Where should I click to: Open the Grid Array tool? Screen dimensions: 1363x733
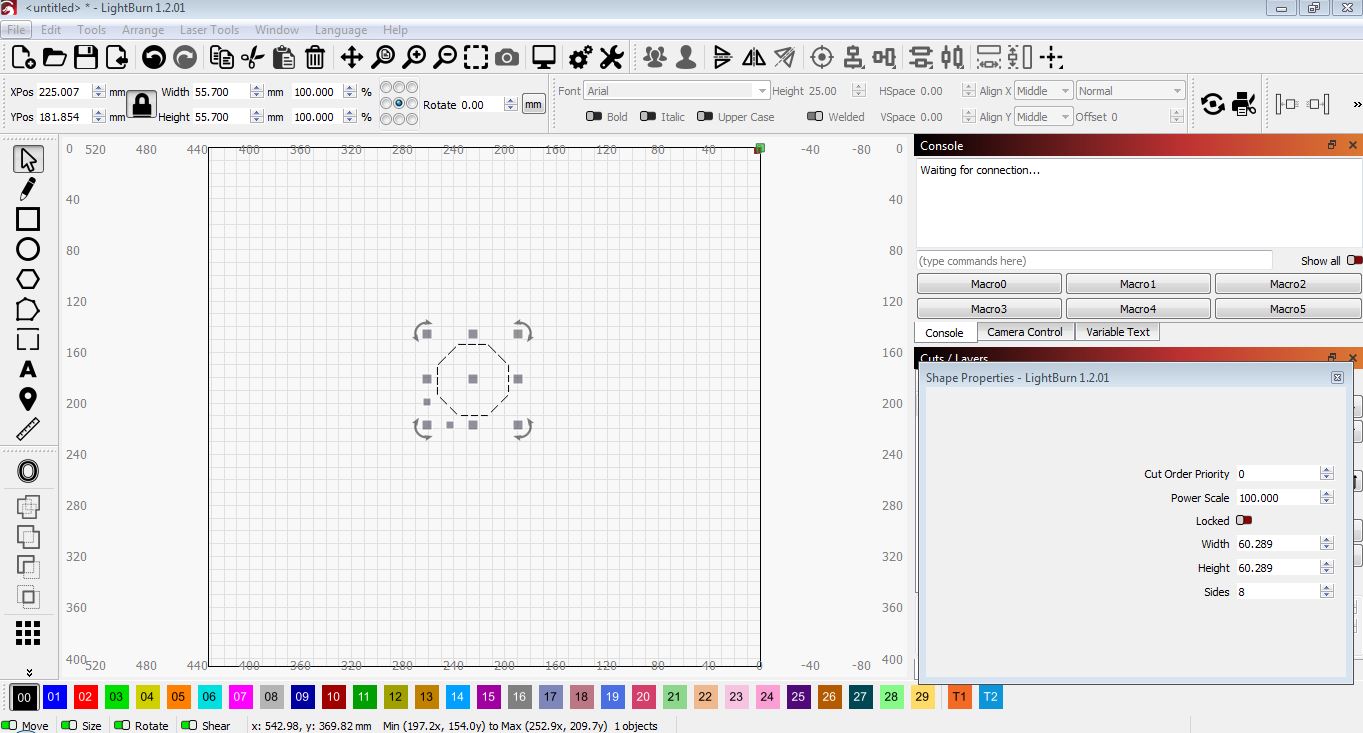pos(28,632)
